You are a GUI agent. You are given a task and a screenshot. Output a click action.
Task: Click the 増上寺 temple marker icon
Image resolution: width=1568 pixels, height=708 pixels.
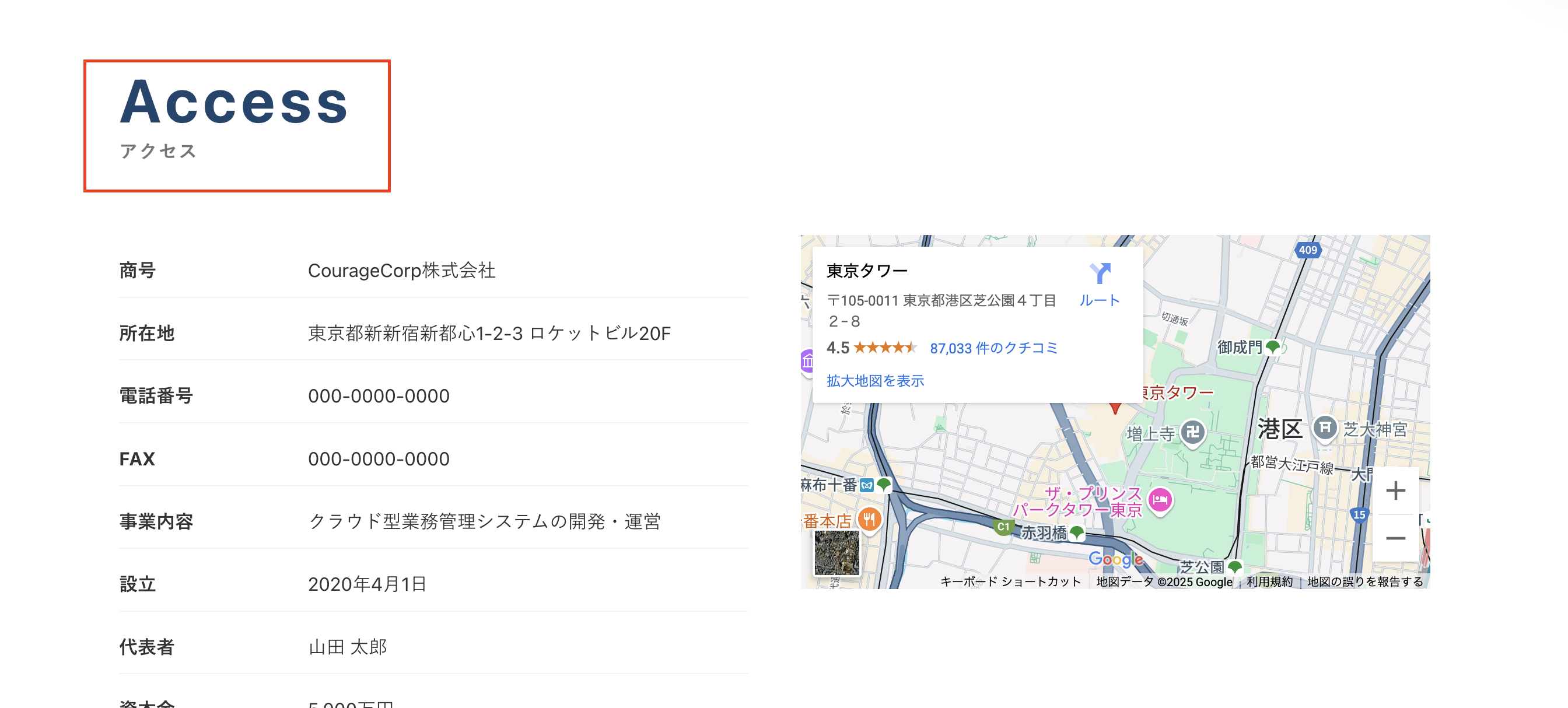click(1192, 432)
